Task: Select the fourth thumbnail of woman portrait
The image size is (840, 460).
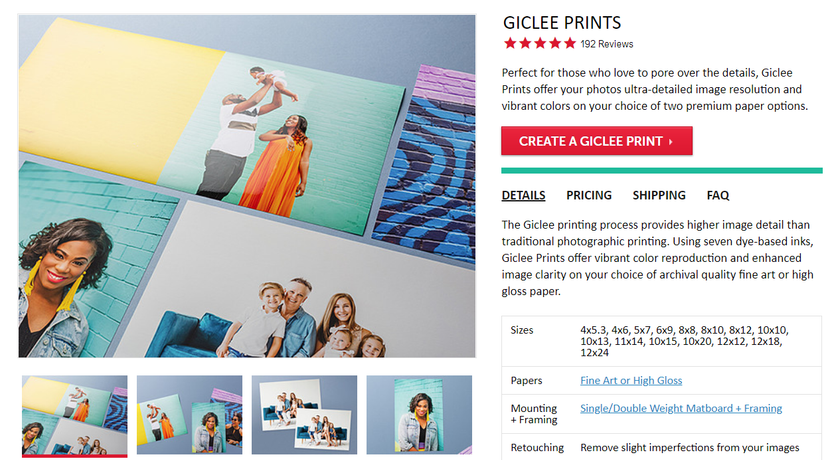Action: (419, 415)
